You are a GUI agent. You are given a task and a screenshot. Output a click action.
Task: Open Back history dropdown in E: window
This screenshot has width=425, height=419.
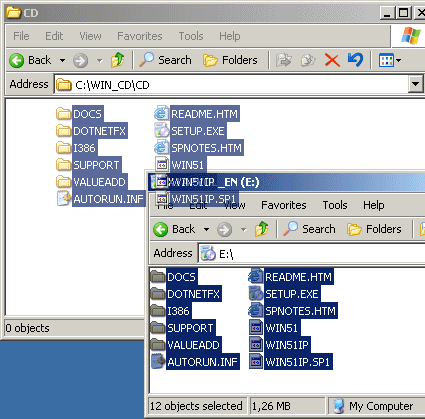[206, 230]
